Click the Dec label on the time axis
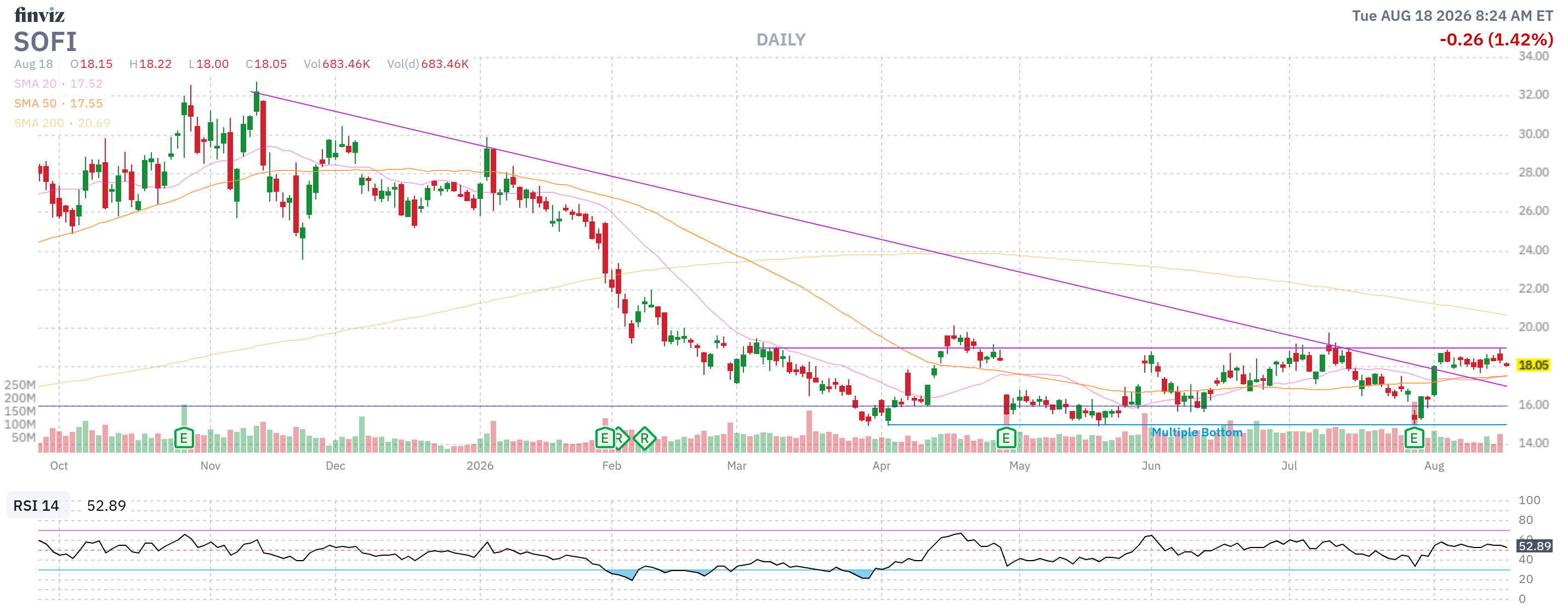This screenshot has width=1568, height=616. pos(336,466)
